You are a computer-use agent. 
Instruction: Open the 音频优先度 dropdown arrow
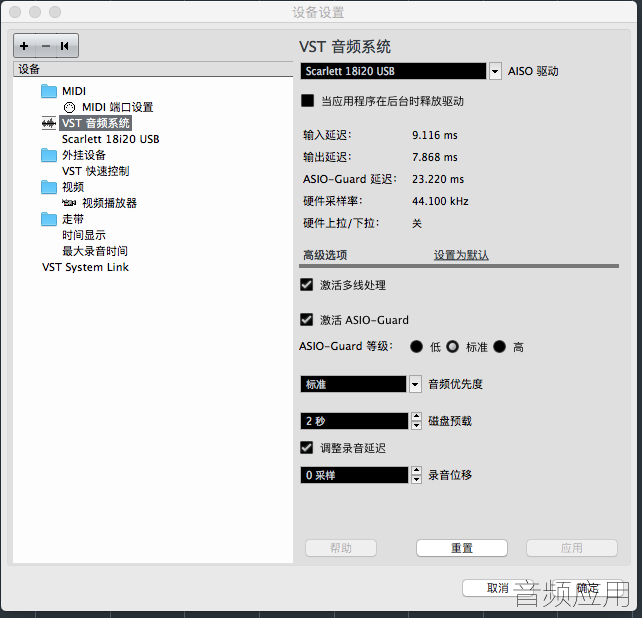coord(415,384)
